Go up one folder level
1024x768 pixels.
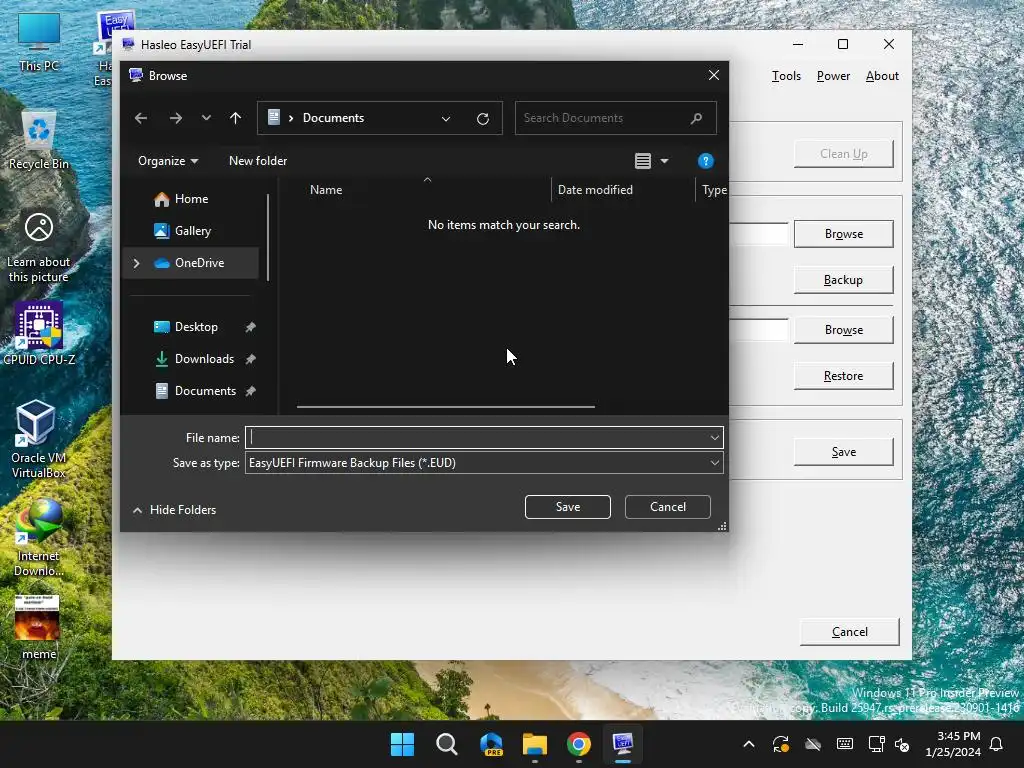[x=235, y=118]
